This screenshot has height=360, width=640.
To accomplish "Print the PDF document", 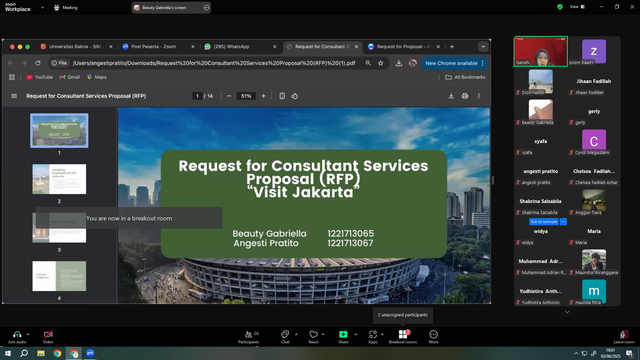I will [465, 96].
